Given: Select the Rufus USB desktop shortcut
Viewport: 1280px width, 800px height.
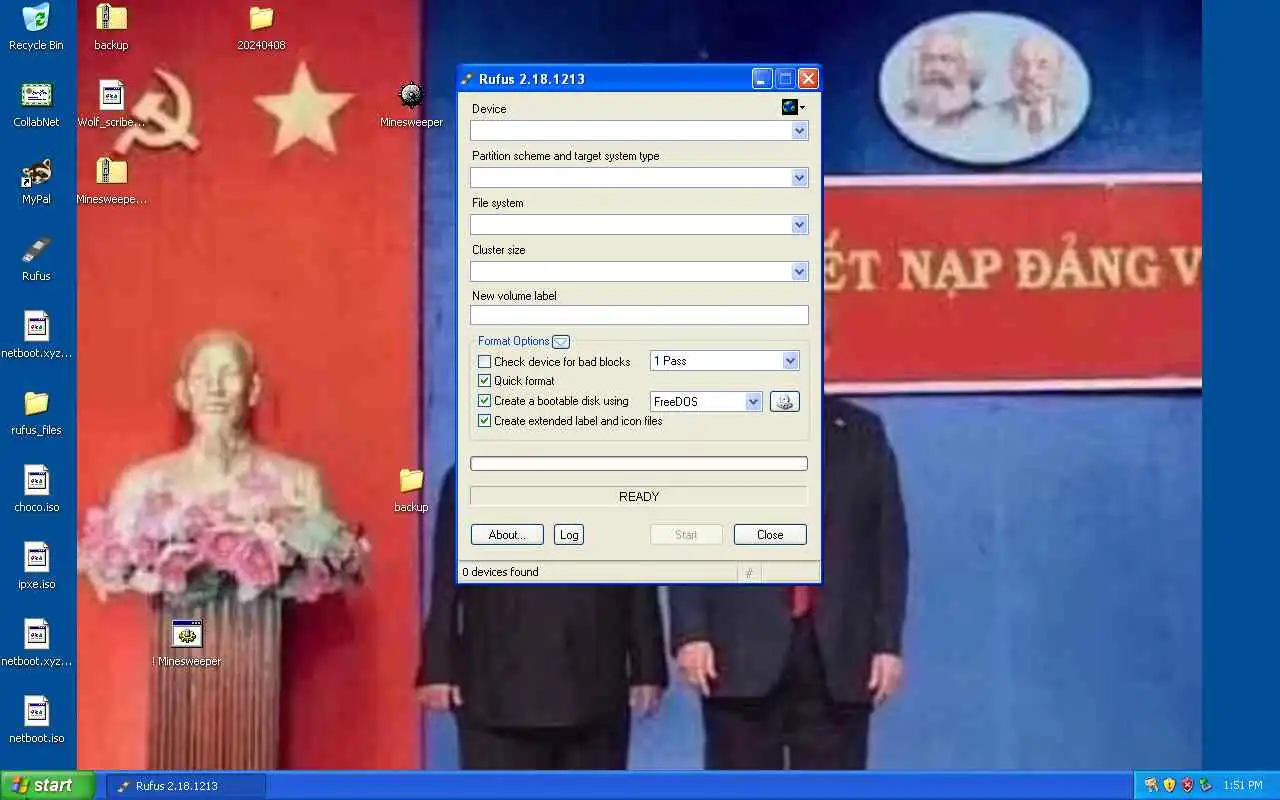Looking at the screenshot, I should (x=36, y=258).
